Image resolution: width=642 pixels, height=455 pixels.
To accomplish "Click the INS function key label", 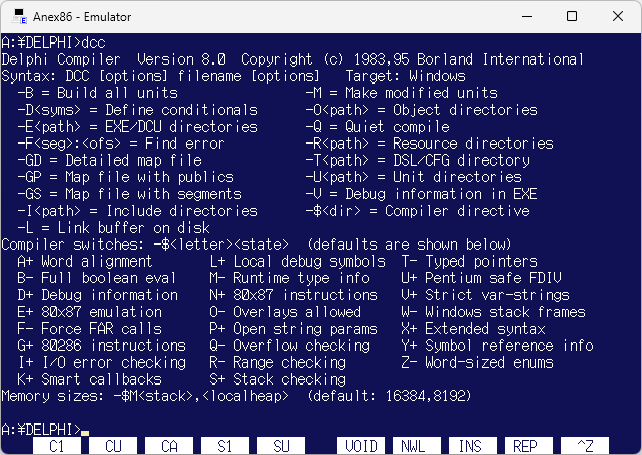I will pyautogui.click(x=473, y=446).
